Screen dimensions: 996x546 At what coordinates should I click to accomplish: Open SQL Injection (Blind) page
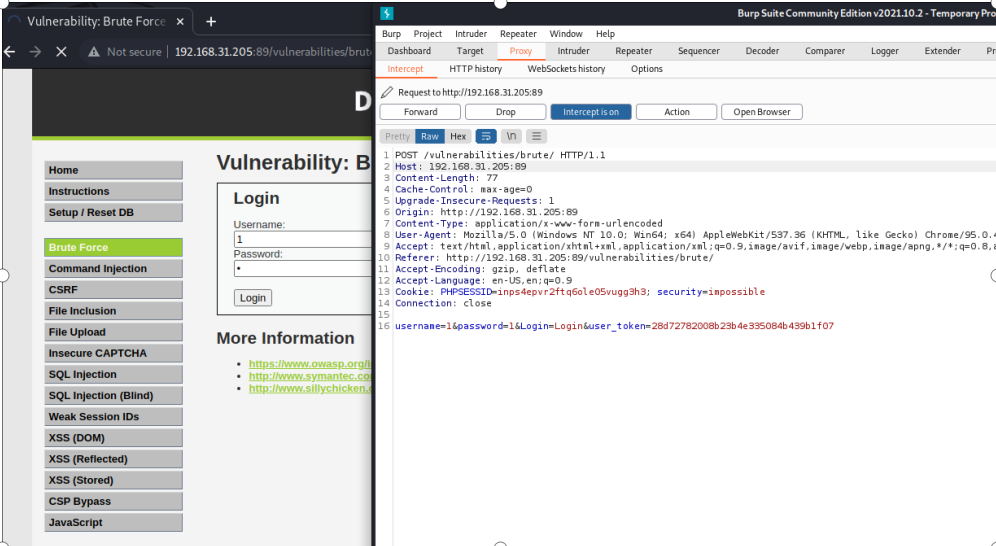click(114, 396)
